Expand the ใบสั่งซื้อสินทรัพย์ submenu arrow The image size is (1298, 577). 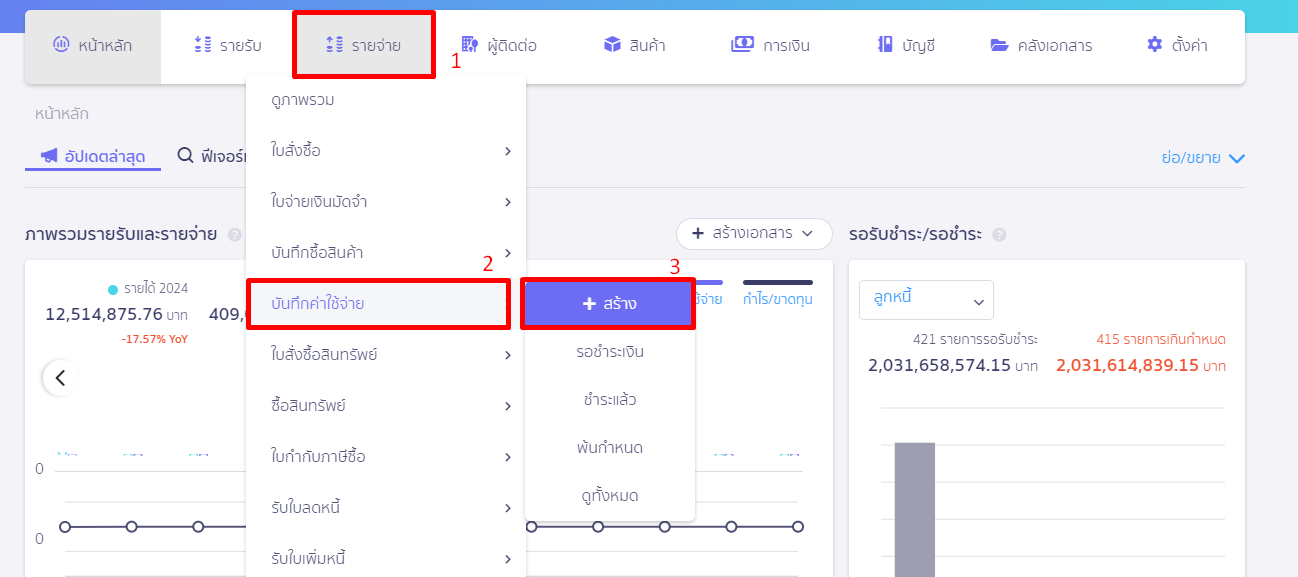click(x=508, y=355)
